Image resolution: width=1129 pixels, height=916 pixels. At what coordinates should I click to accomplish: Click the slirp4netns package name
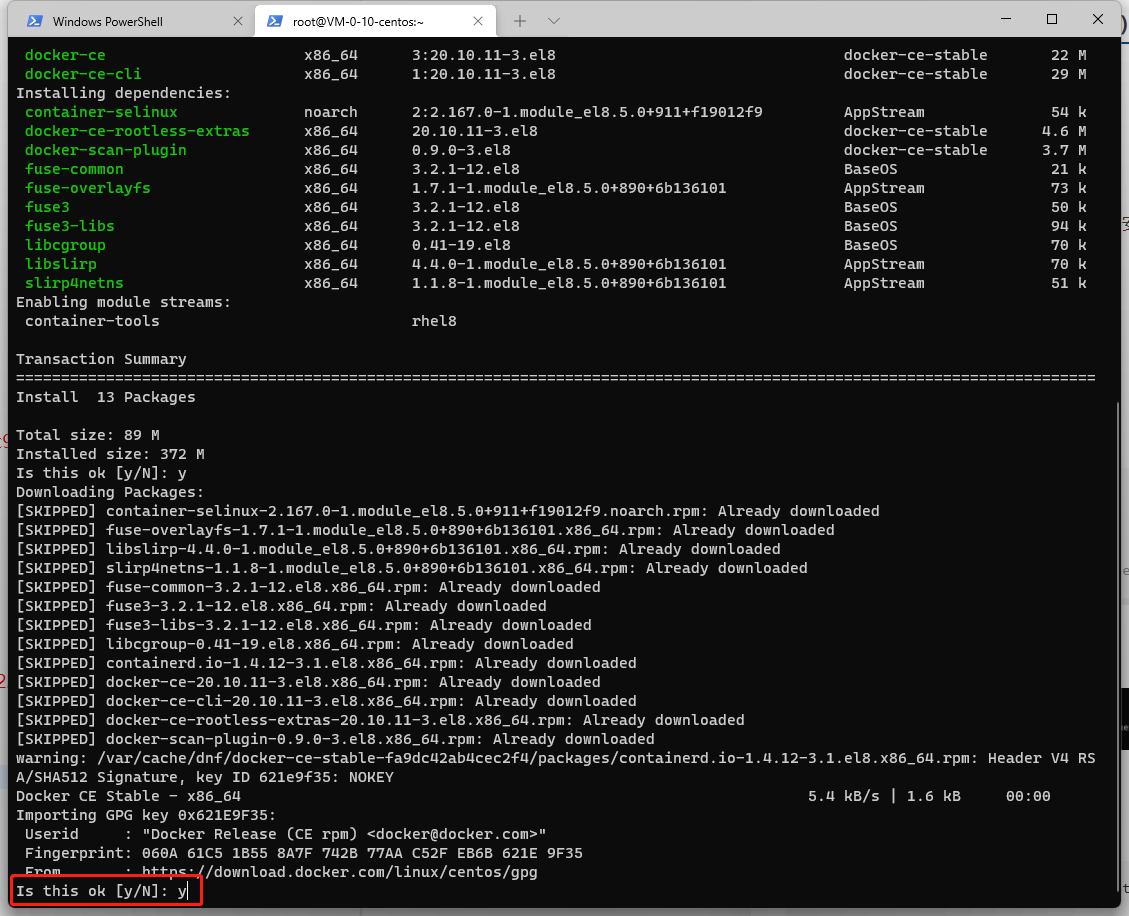click(74, 283)
